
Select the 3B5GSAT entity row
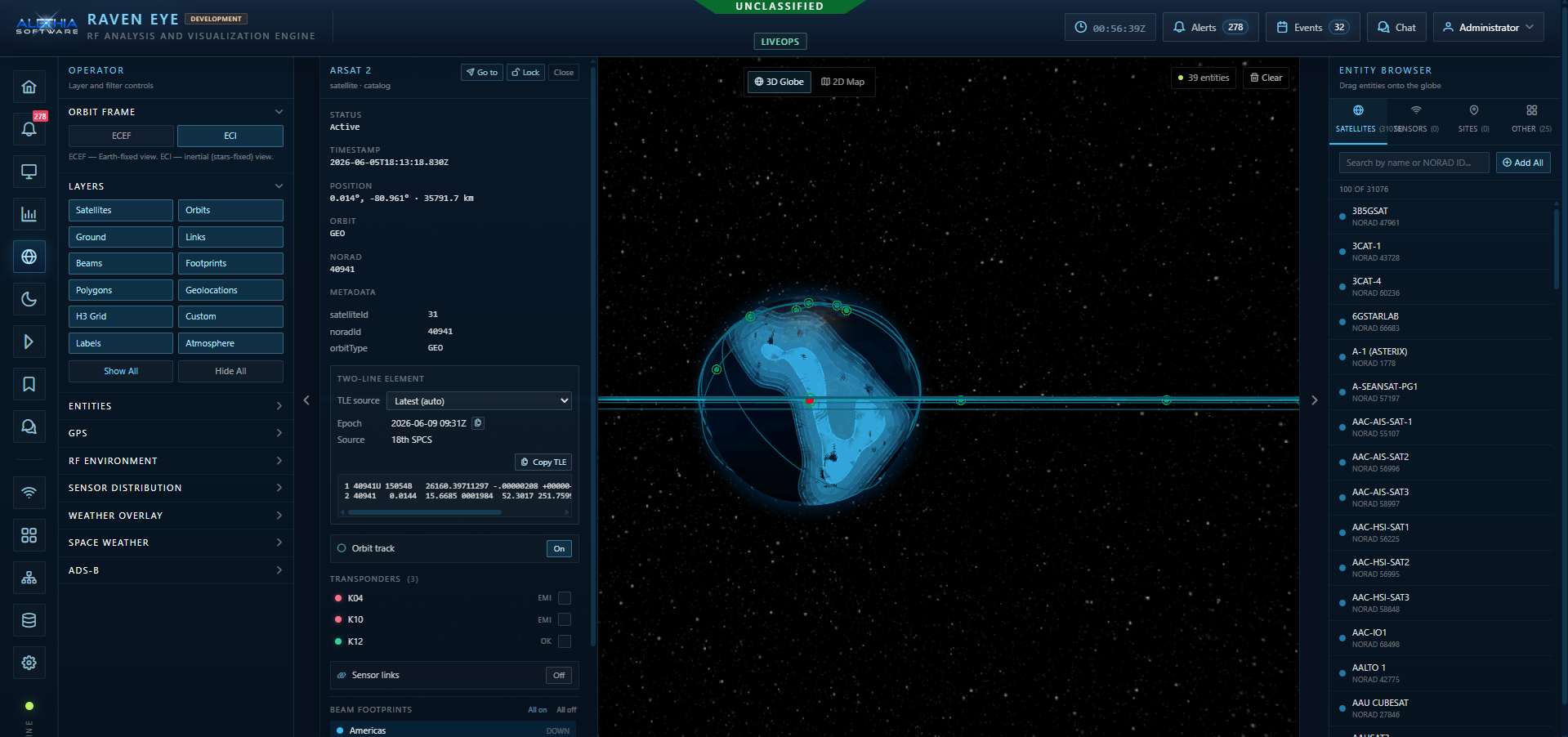1441,217
